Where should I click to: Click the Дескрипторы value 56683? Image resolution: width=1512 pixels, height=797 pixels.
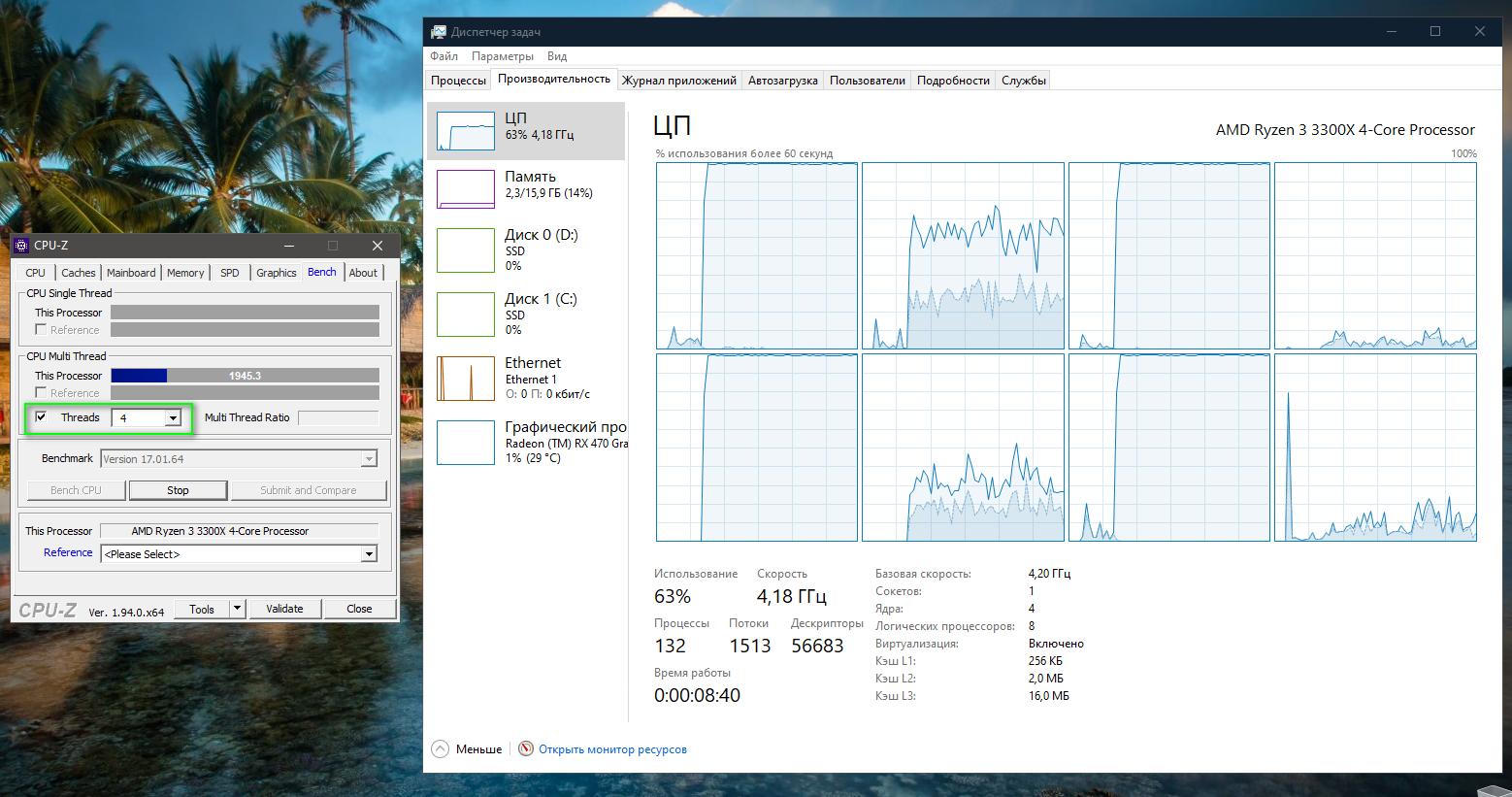(x=817, y=646)
